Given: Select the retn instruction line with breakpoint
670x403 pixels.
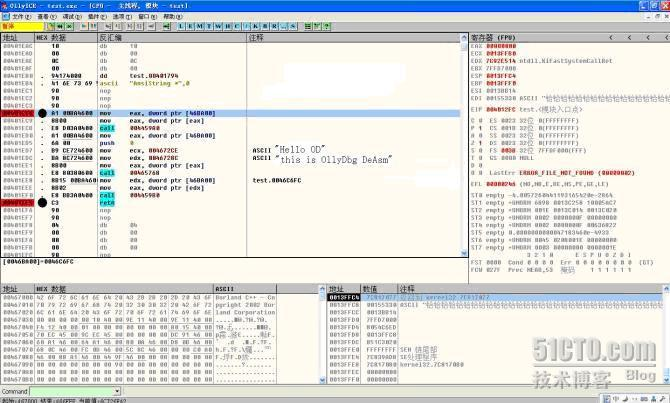Looking at the screenshot, I should pos(230,203).
